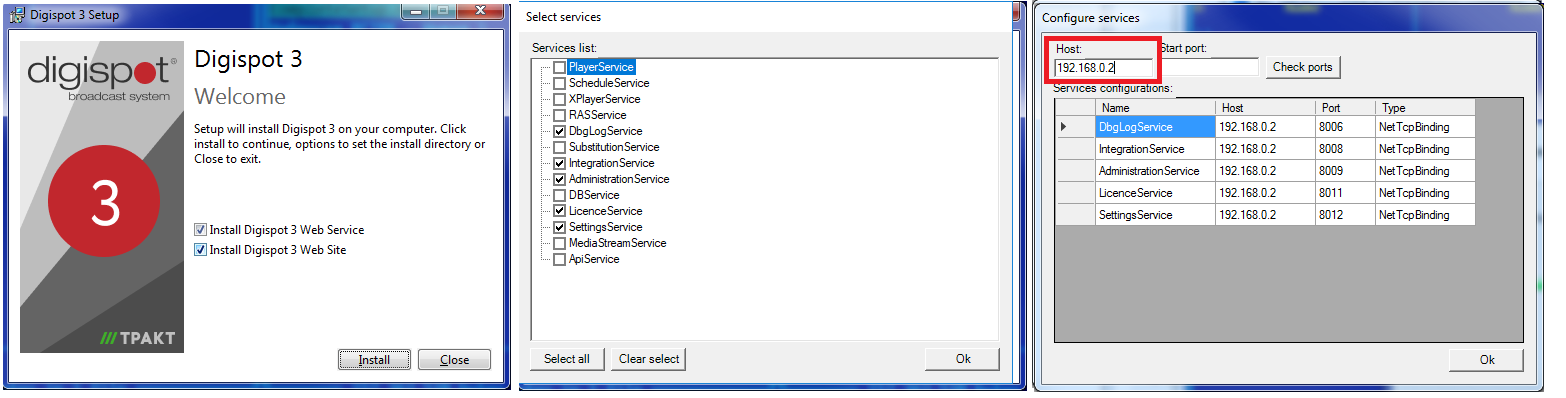
Task: Select IntegrationService name cell in the configurations grid
Action: click(x=1155, y=149)
